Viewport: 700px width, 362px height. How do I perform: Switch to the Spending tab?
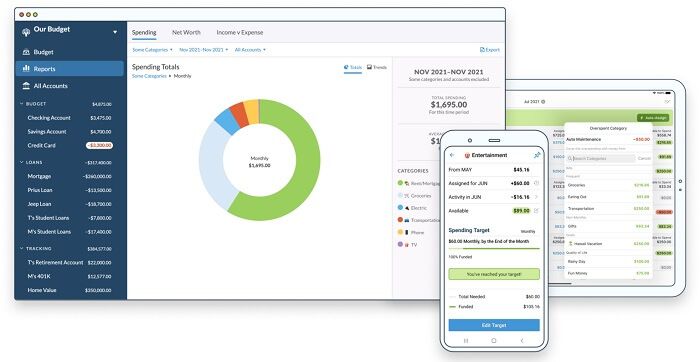pos(144,33)
